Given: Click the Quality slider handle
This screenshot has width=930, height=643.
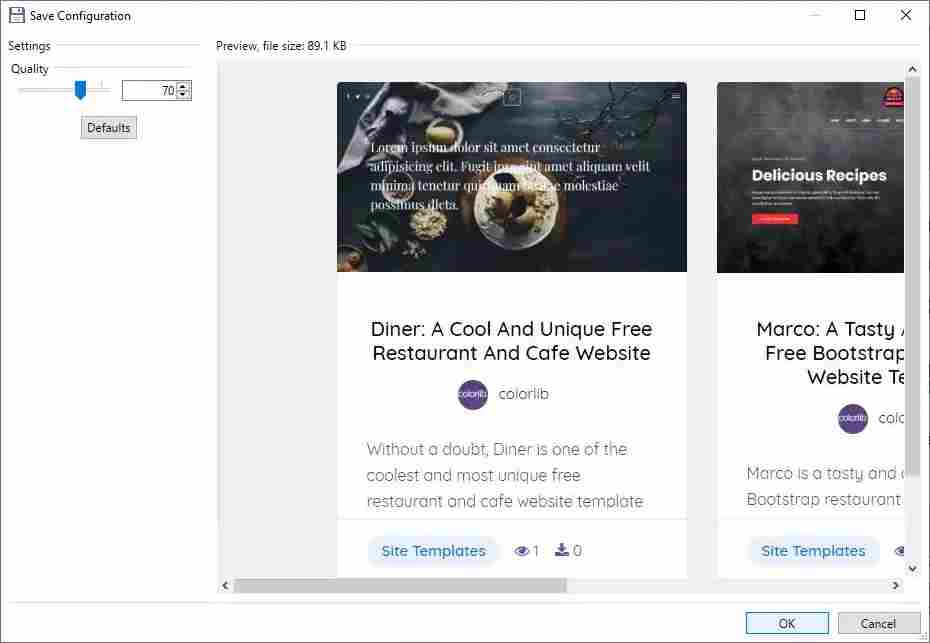Looking at the screenshot, I should click(x=80, y=91).
